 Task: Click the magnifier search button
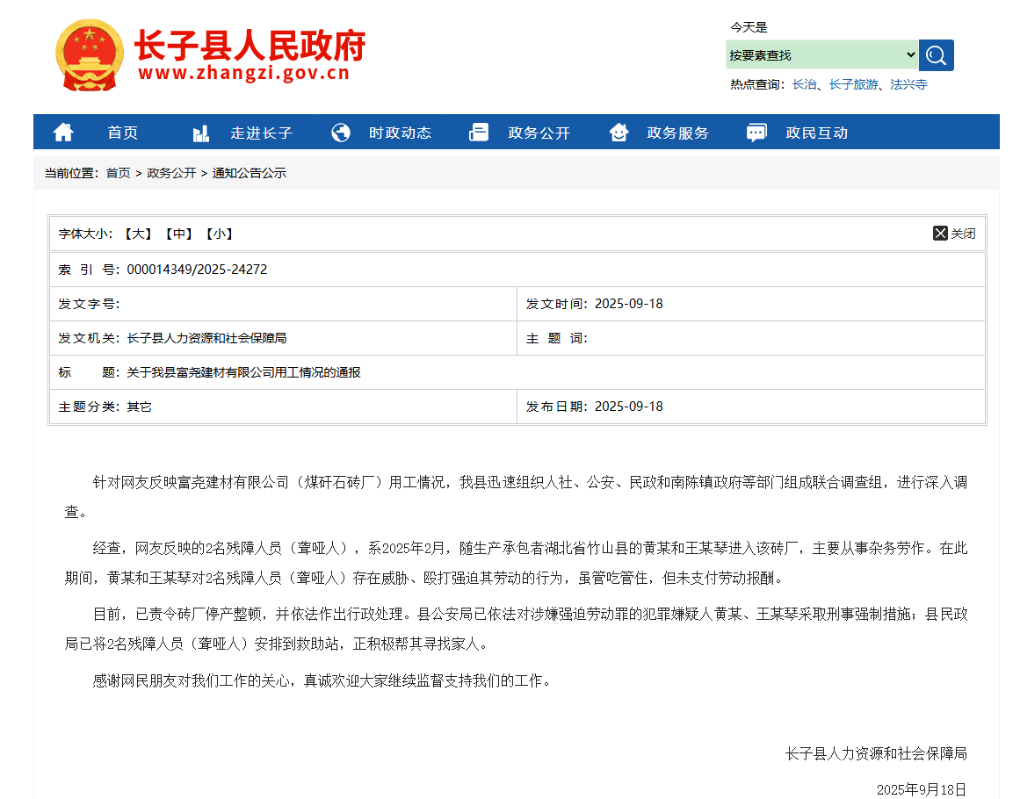tap(937, 55)
